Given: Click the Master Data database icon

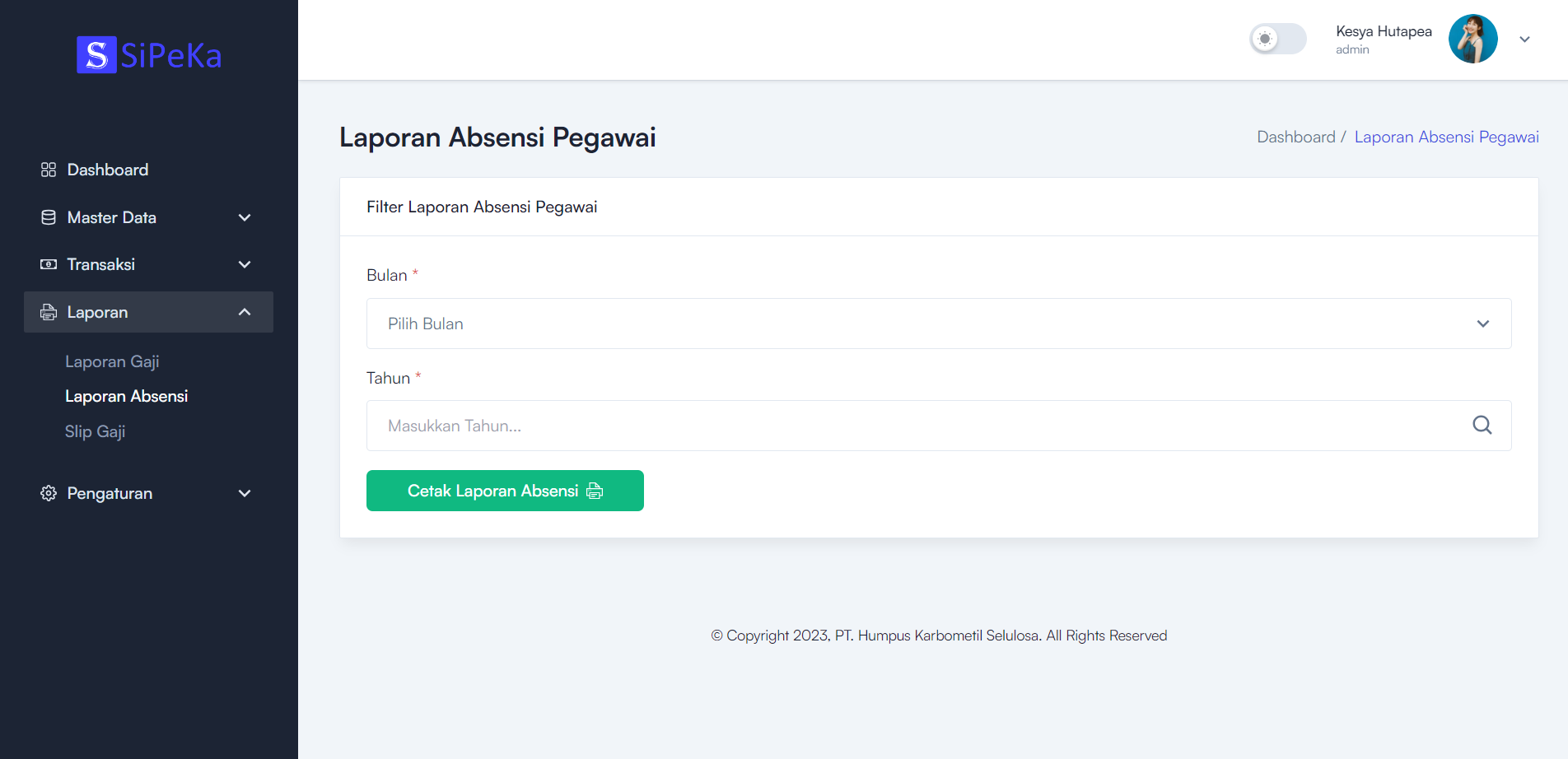Looking at the screenshot, I should (48, 217).
